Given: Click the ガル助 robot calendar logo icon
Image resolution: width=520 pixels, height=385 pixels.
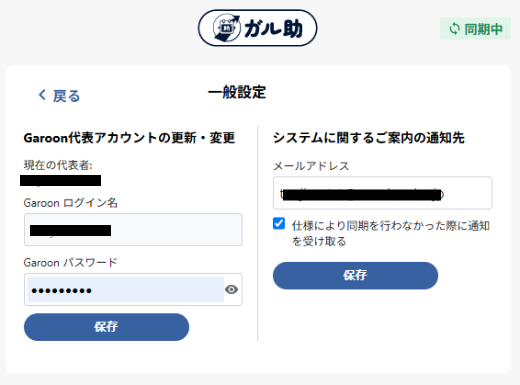Looking at the screenshot, I should [x=227, y=28].
